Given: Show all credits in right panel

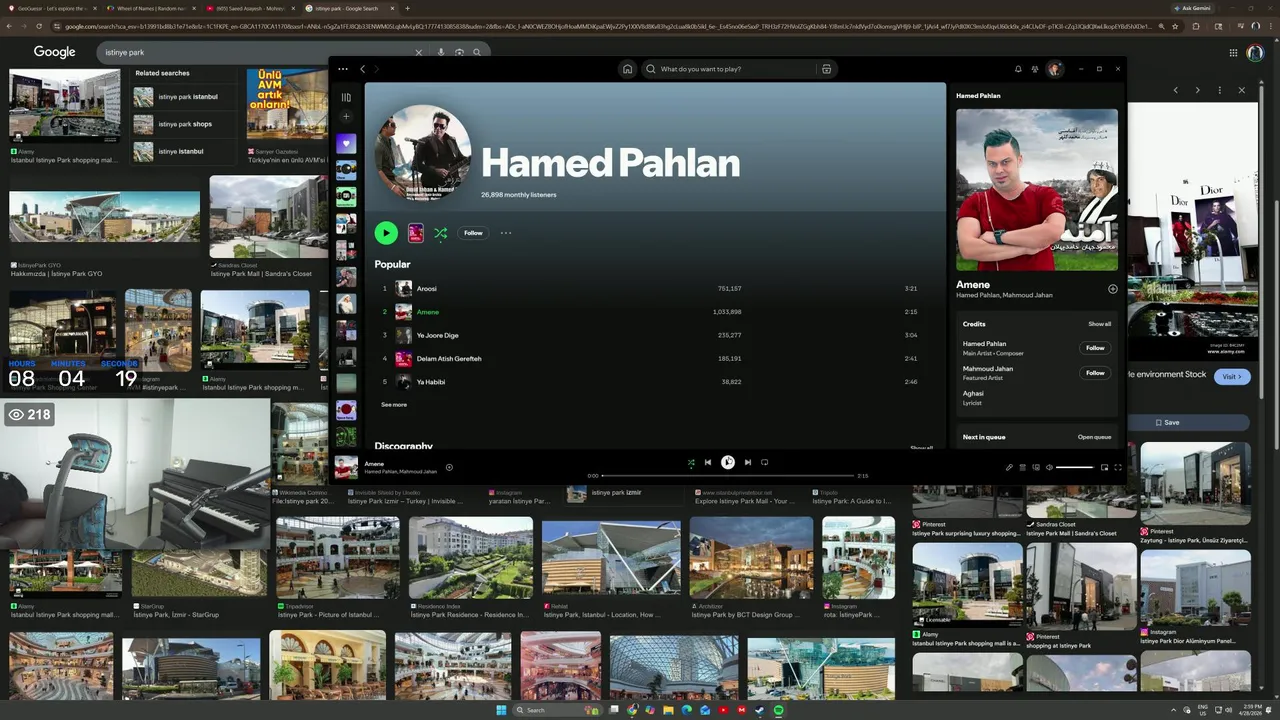Looking at the screenshot, I should point(1099,324).
